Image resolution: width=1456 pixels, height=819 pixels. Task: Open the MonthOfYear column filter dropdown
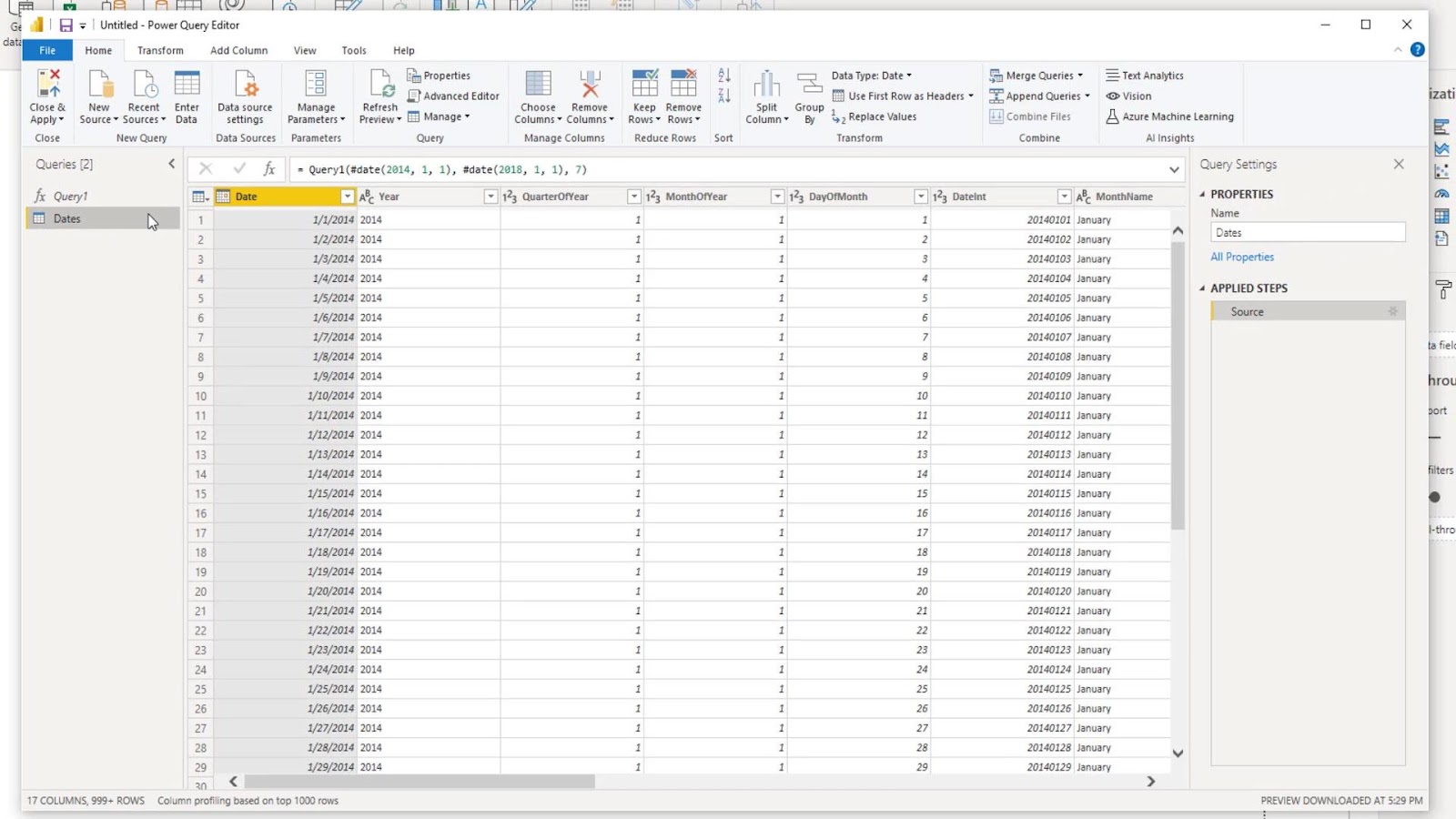point(777,197)
